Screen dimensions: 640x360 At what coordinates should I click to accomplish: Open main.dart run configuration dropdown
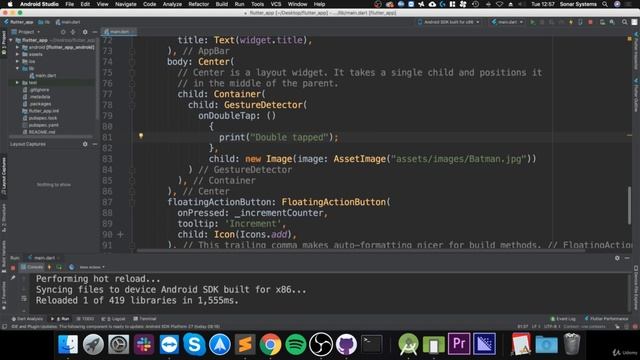point(507,22)
